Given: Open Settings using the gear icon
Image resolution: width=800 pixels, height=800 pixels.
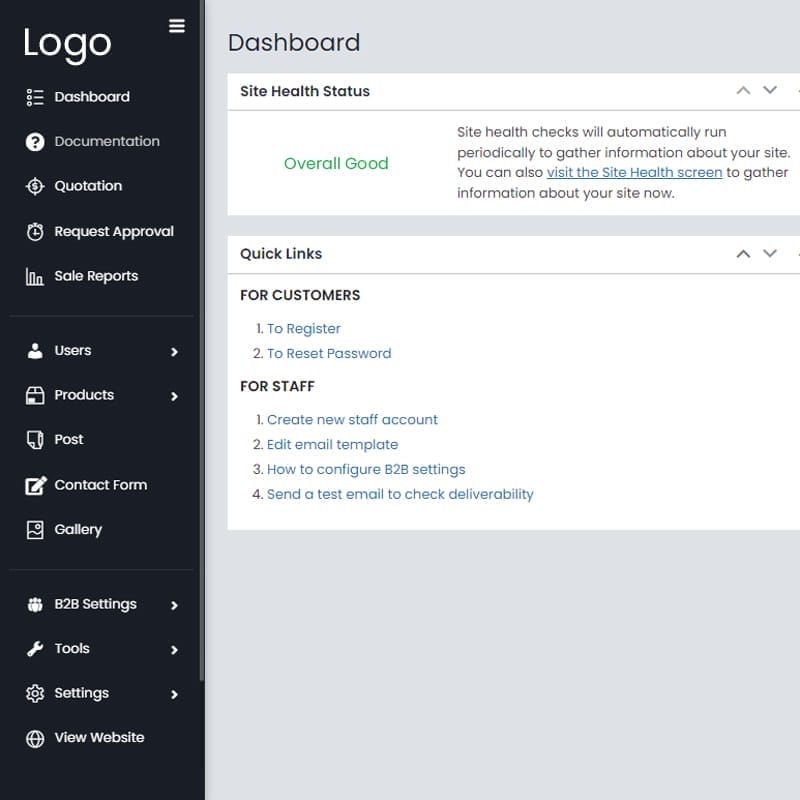Looking at the screenshot, I should [34, 693].
